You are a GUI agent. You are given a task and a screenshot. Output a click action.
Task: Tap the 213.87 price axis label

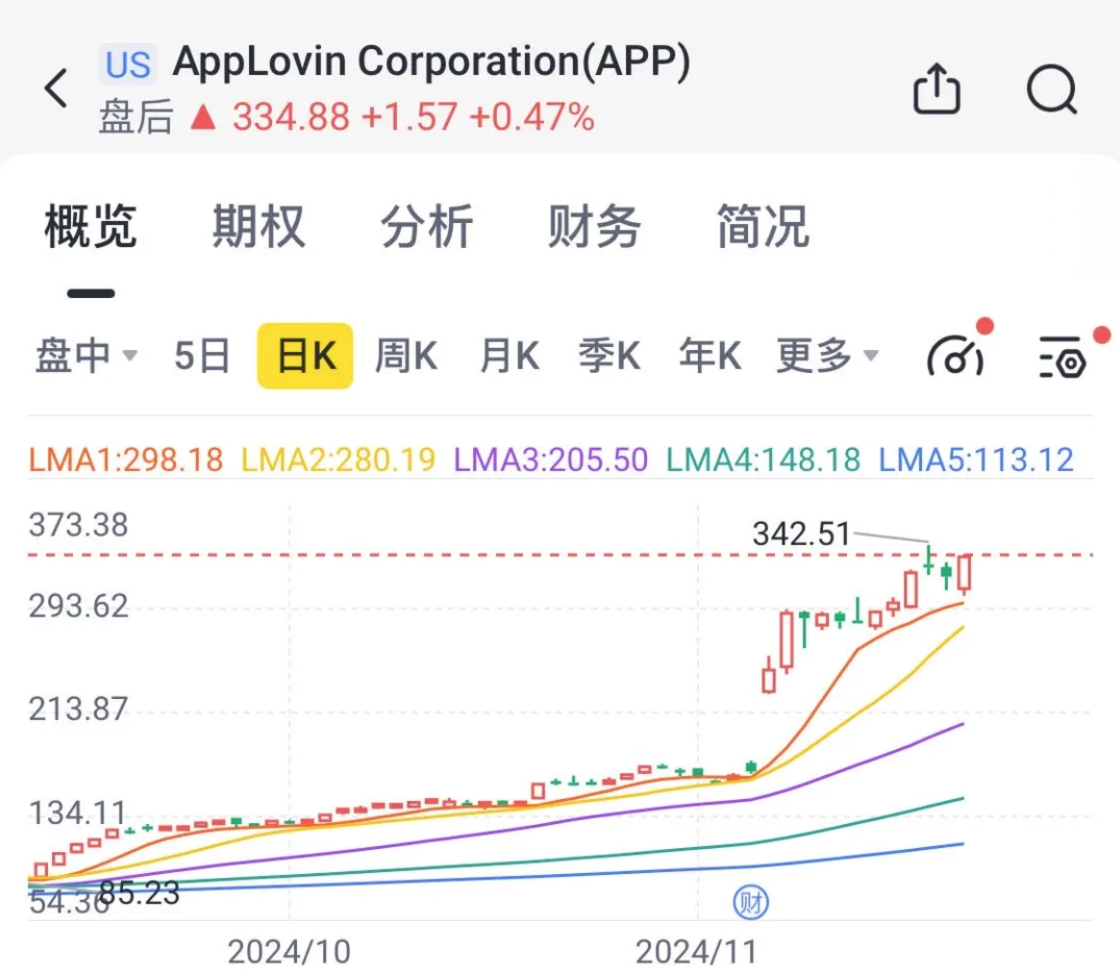point(79,709)
